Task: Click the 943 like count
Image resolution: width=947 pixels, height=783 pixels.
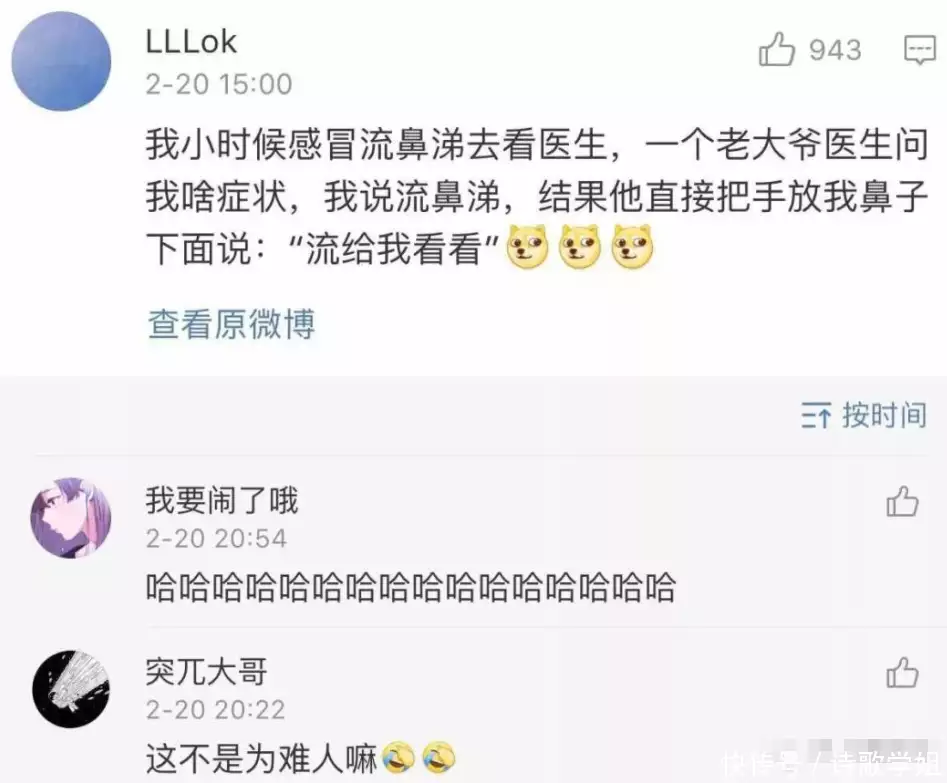Action: tap(835, 50)
